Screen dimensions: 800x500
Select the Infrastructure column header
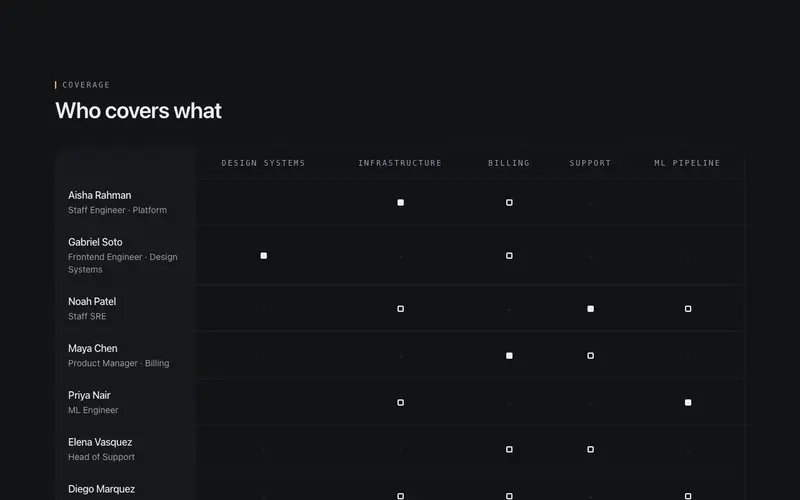(400, 163)
